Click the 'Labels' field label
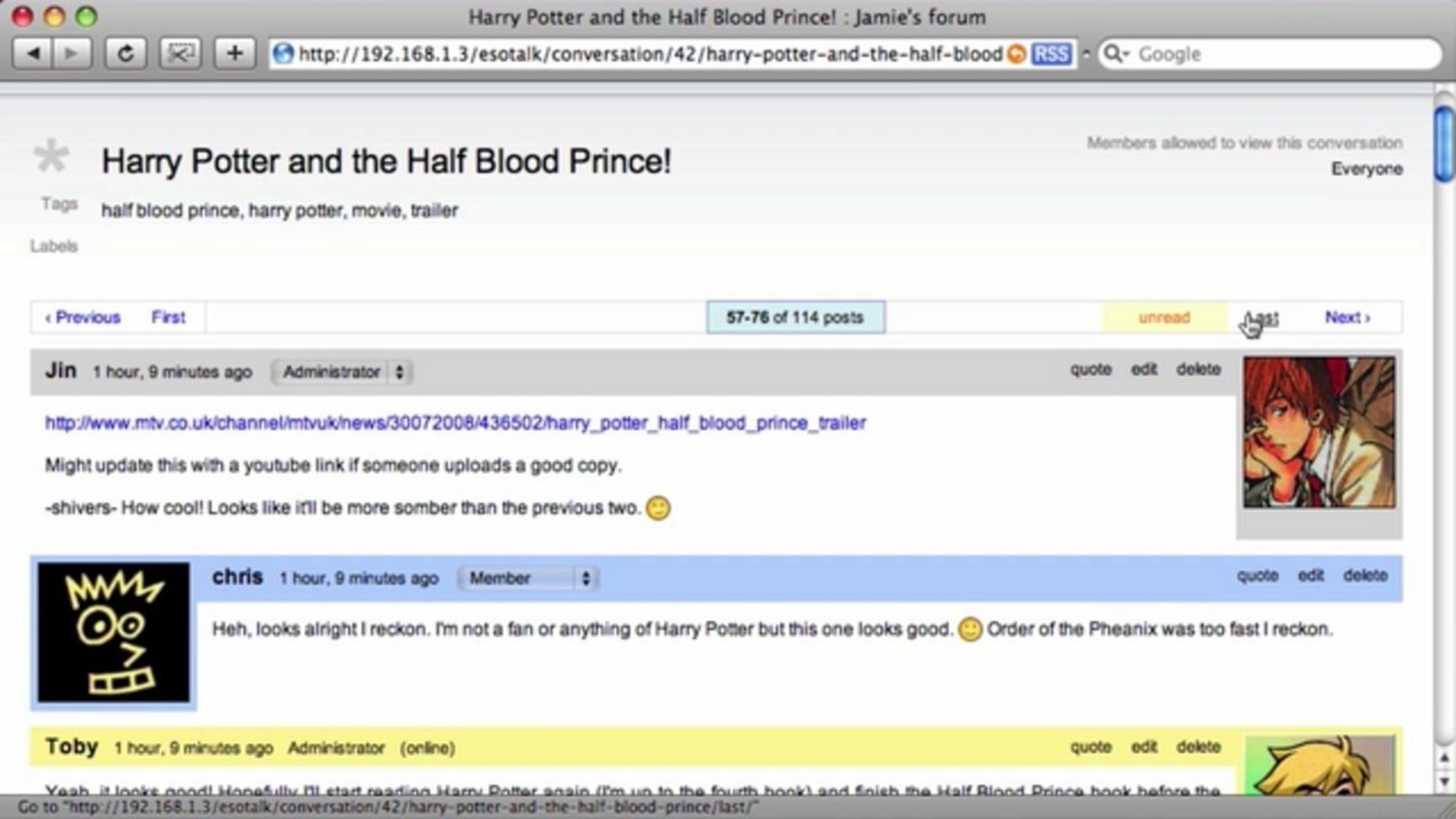This screenshot has width=1456, height=819. click(54, 246)
